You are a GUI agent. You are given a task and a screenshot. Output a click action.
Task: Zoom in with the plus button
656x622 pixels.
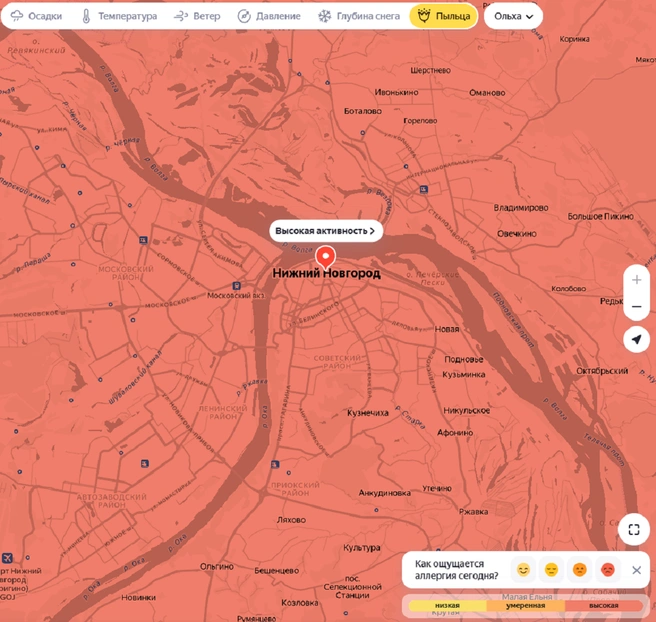click(636, 279)
